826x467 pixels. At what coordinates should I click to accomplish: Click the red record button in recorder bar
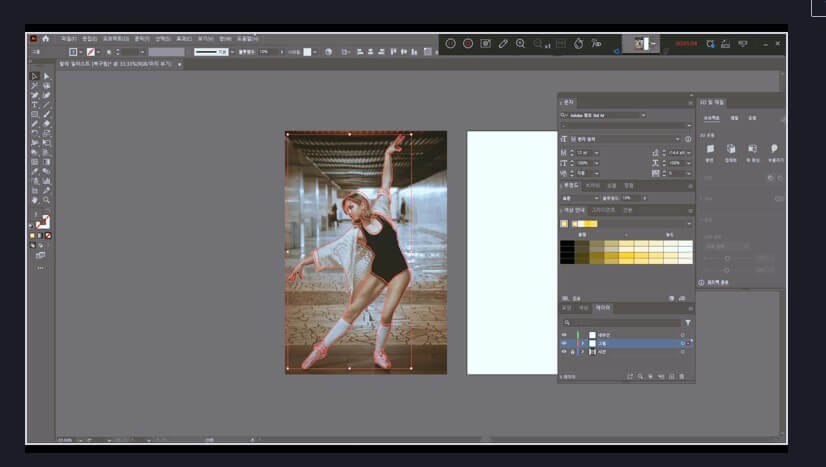click(x=467, y=44)
